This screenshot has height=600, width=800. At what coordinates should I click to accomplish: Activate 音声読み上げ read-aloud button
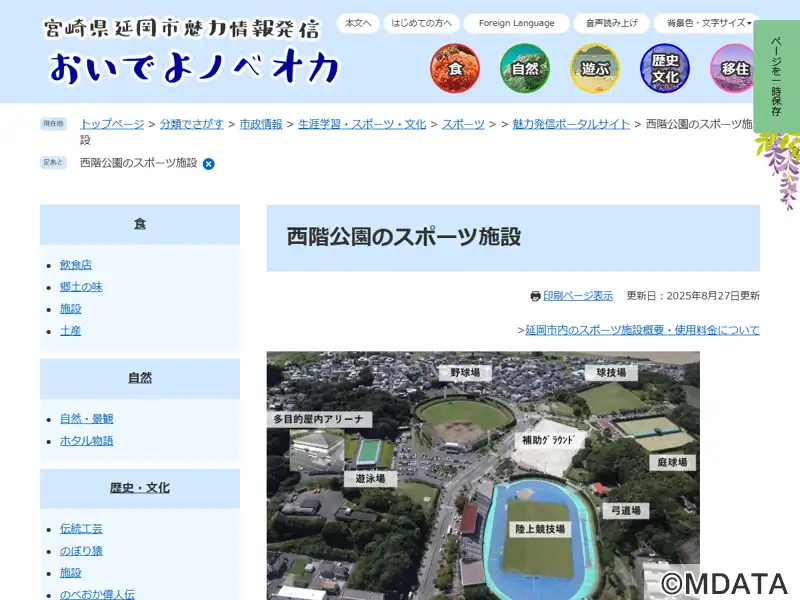[611, 23]
